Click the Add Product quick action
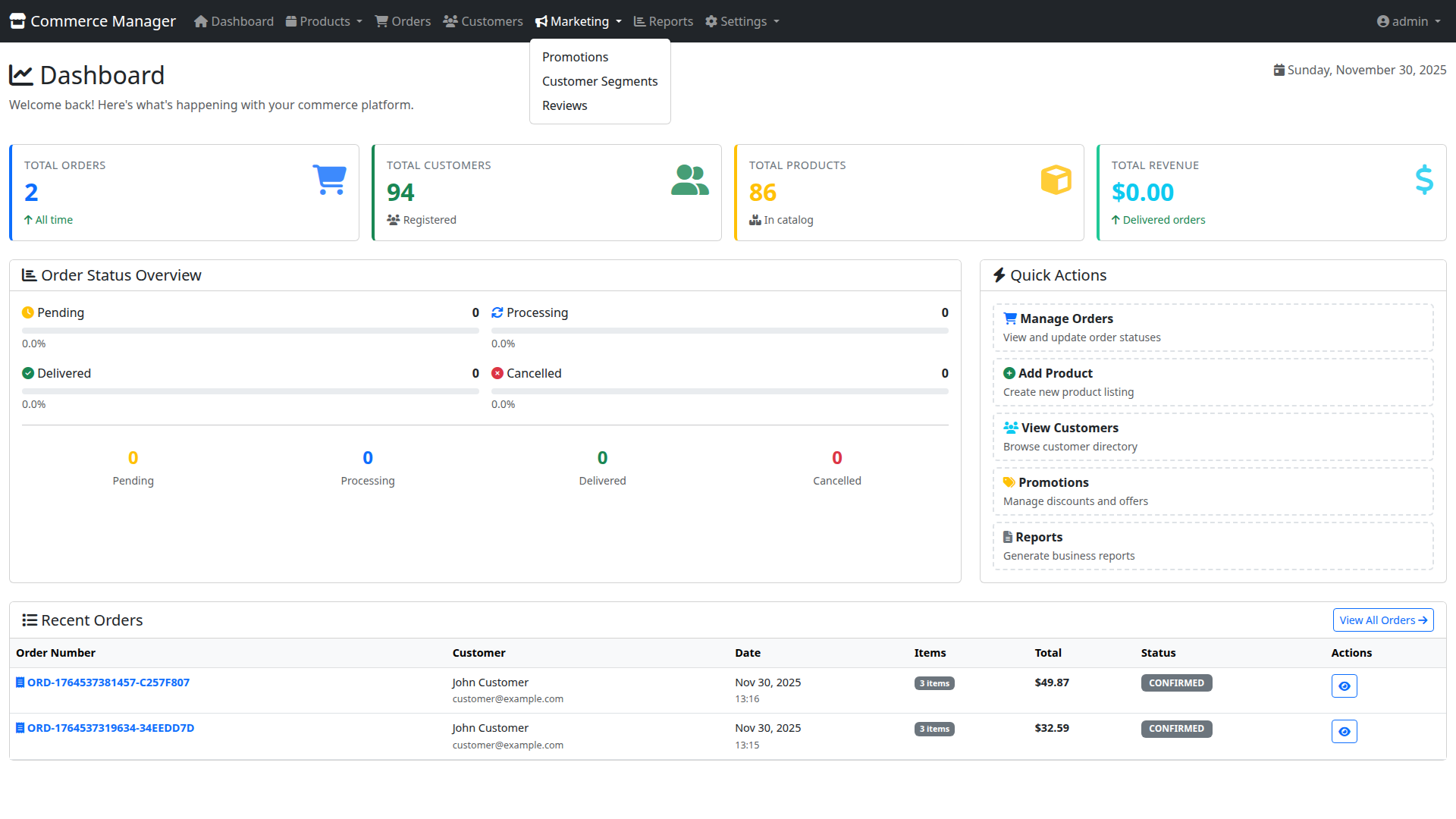The height and width of the screenshot is (819, 1456). coord(1212,382)
